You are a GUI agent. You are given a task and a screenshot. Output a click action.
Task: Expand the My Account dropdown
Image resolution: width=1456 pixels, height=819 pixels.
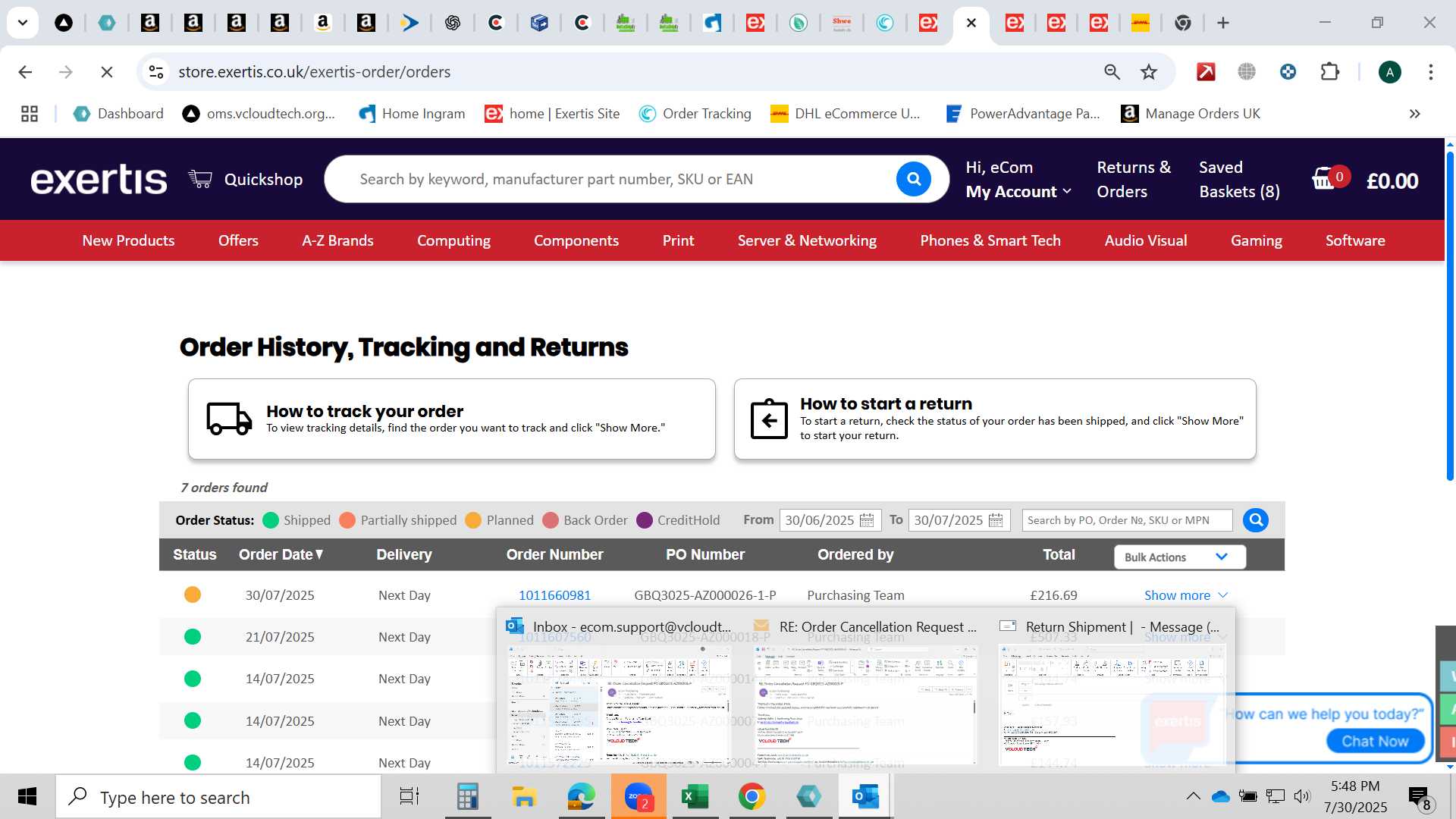pos(1018,192)
